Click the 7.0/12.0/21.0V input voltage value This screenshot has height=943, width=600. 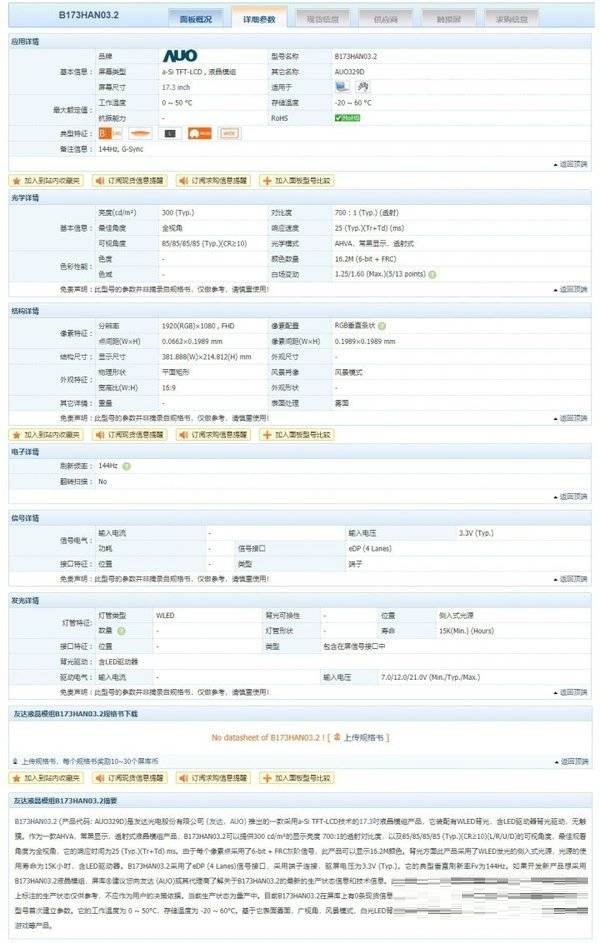pyautogui.click(x=430, y=677)
